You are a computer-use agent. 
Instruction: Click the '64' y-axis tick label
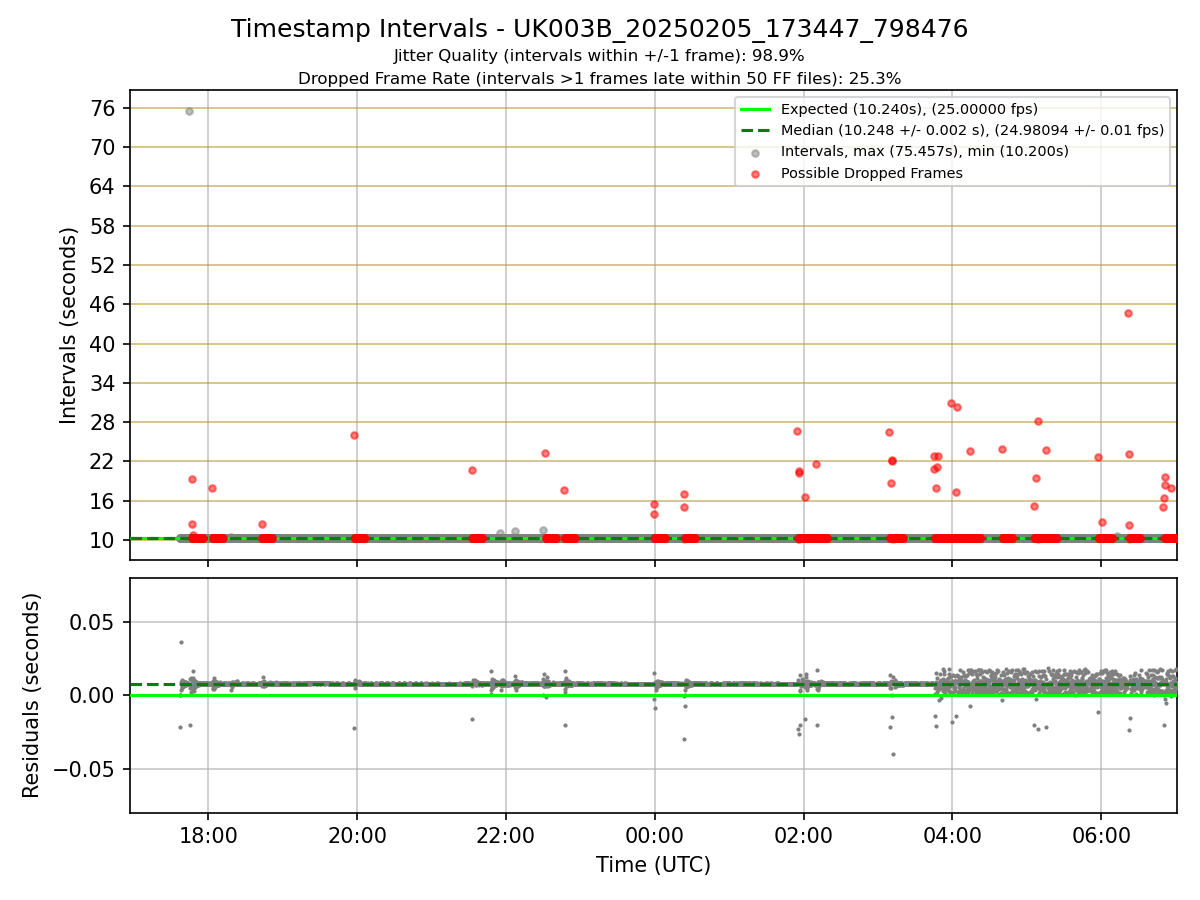[x=104, y=186]
